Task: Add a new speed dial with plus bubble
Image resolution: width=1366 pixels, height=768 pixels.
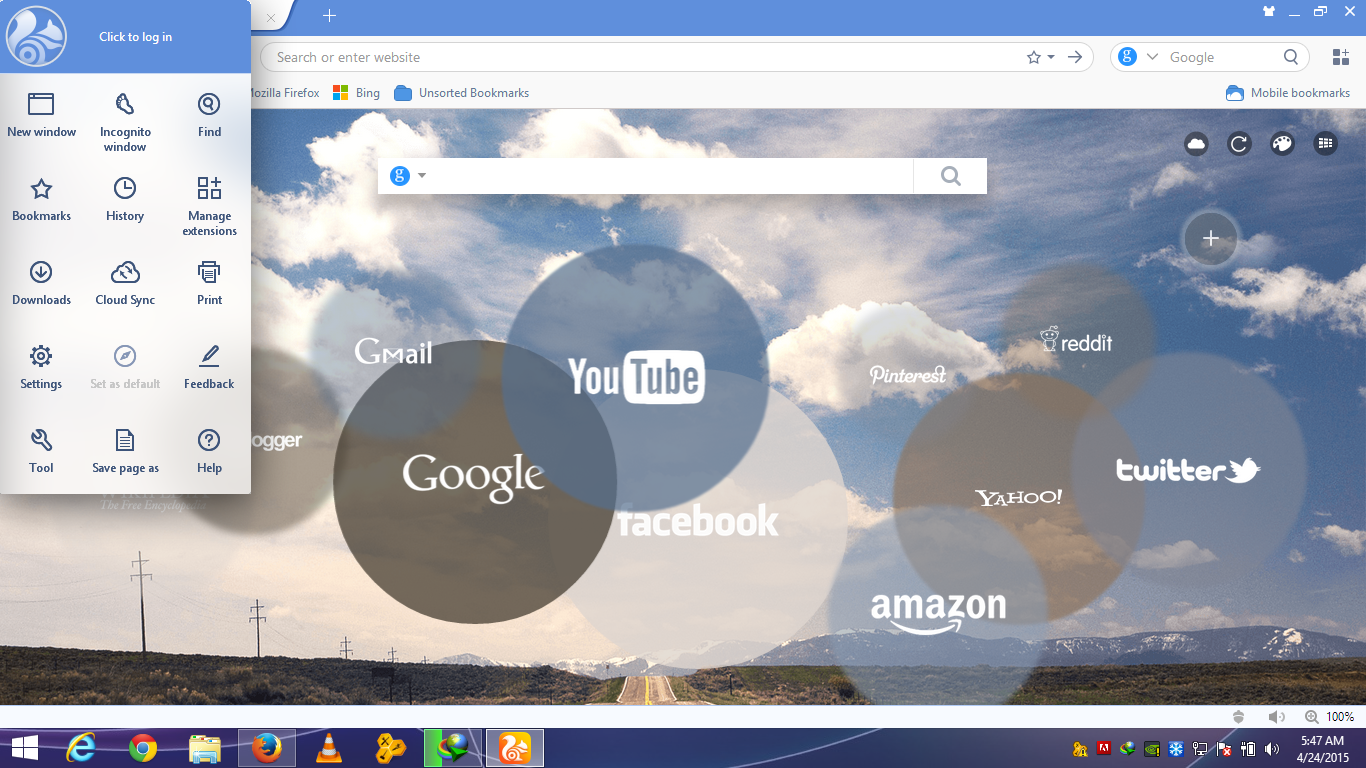Action: pyautogui.click(x=1210, y=238)
